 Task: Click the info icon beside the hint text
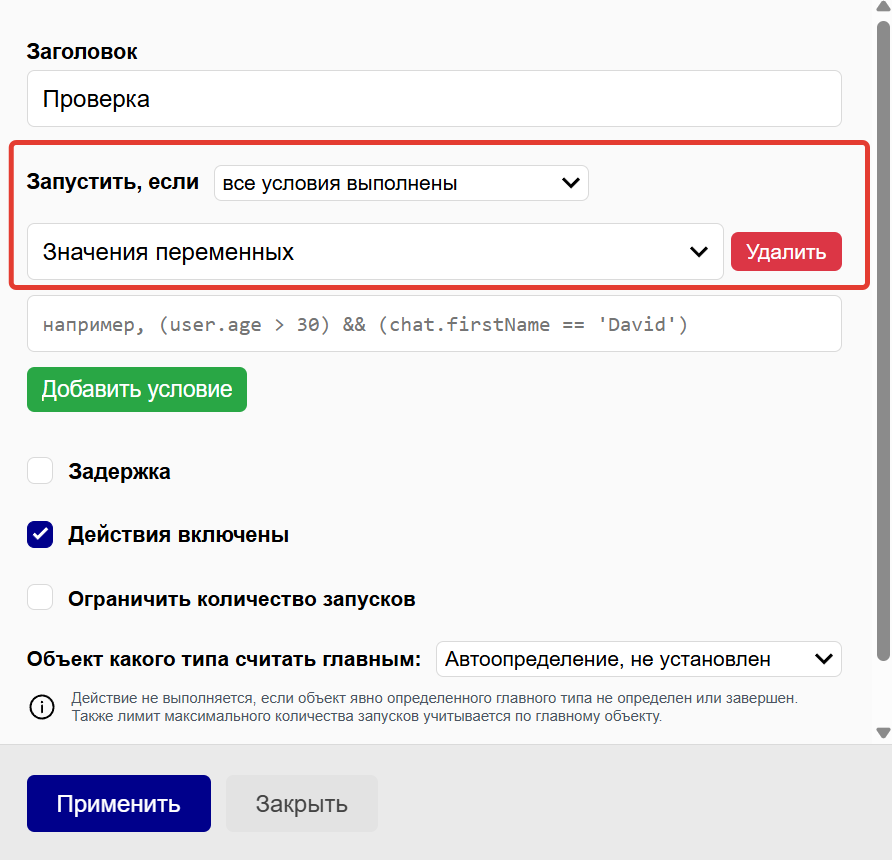coord(41,707)
